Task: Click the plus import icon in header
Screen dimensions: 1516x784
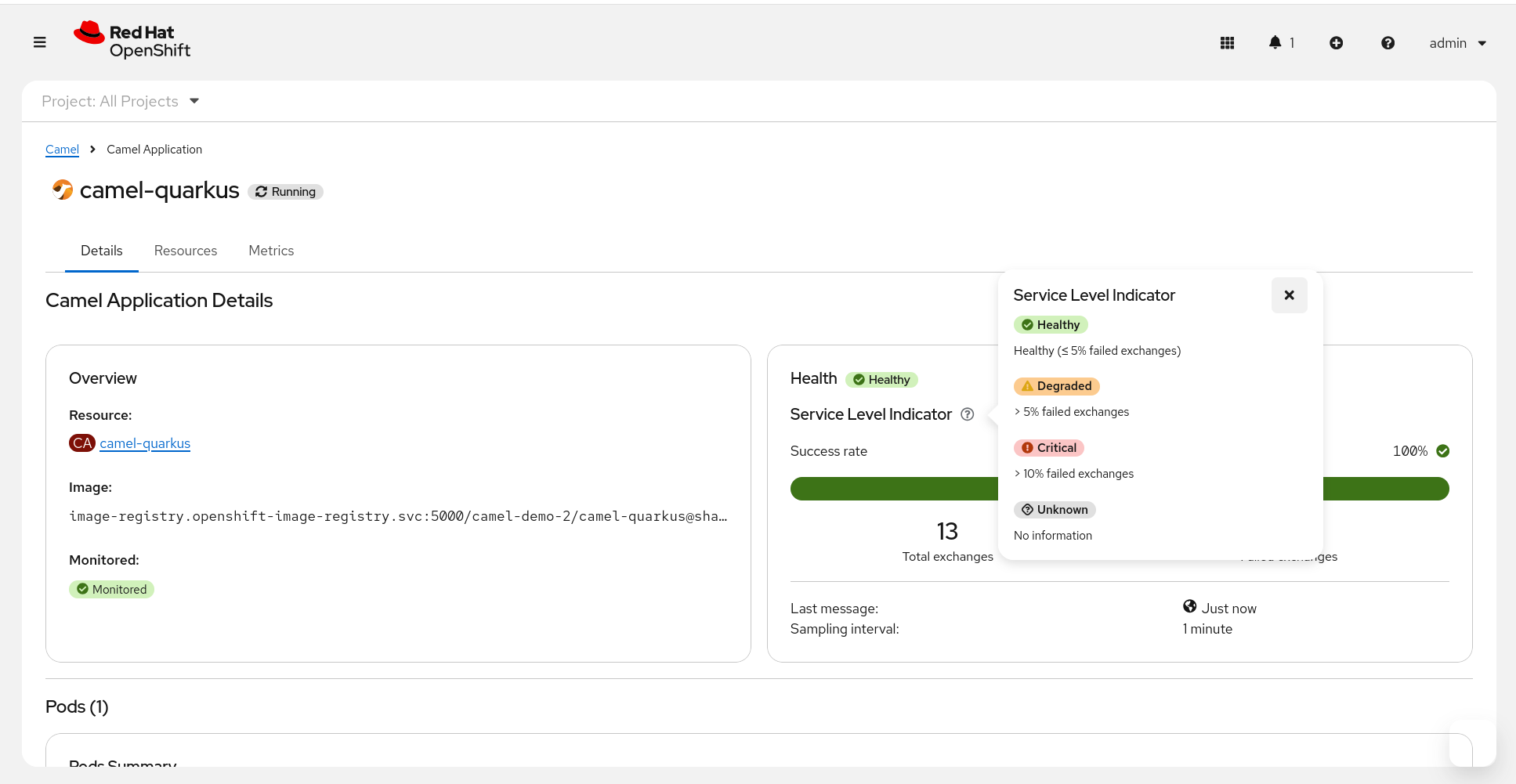Action: [1336, 43]
